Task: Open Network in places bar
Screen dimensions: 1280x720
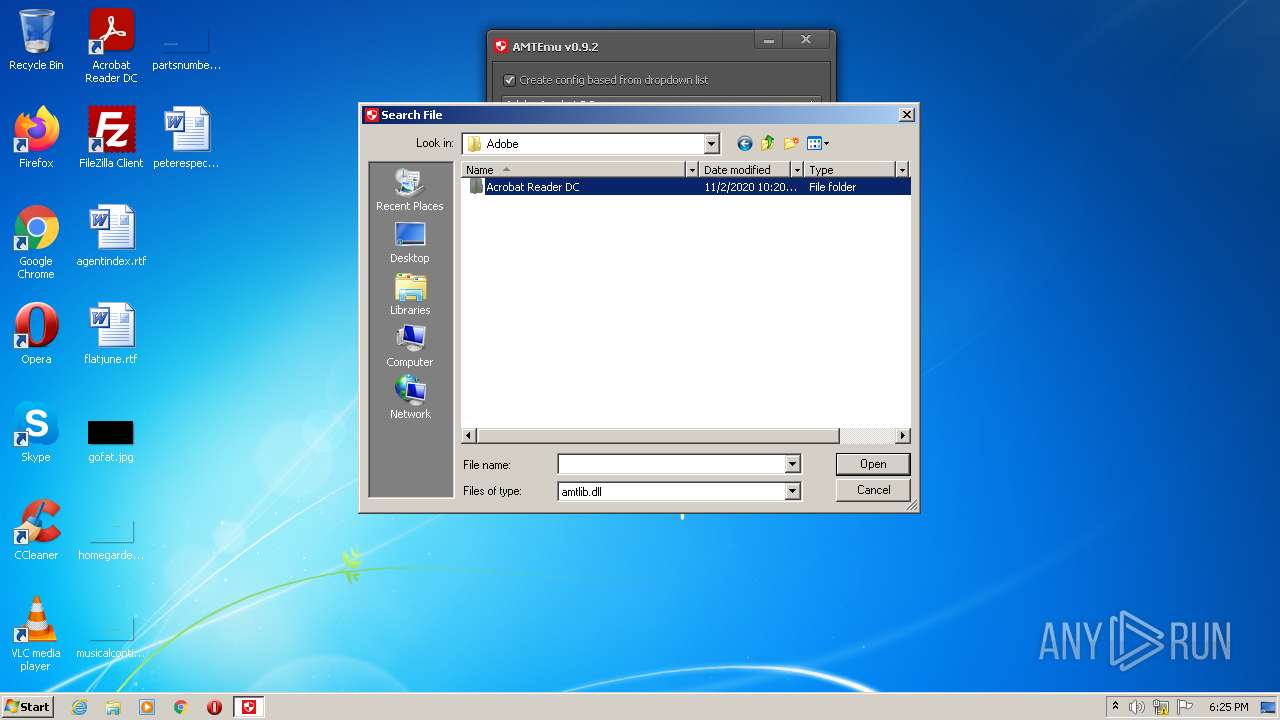Action: point(410,398)
